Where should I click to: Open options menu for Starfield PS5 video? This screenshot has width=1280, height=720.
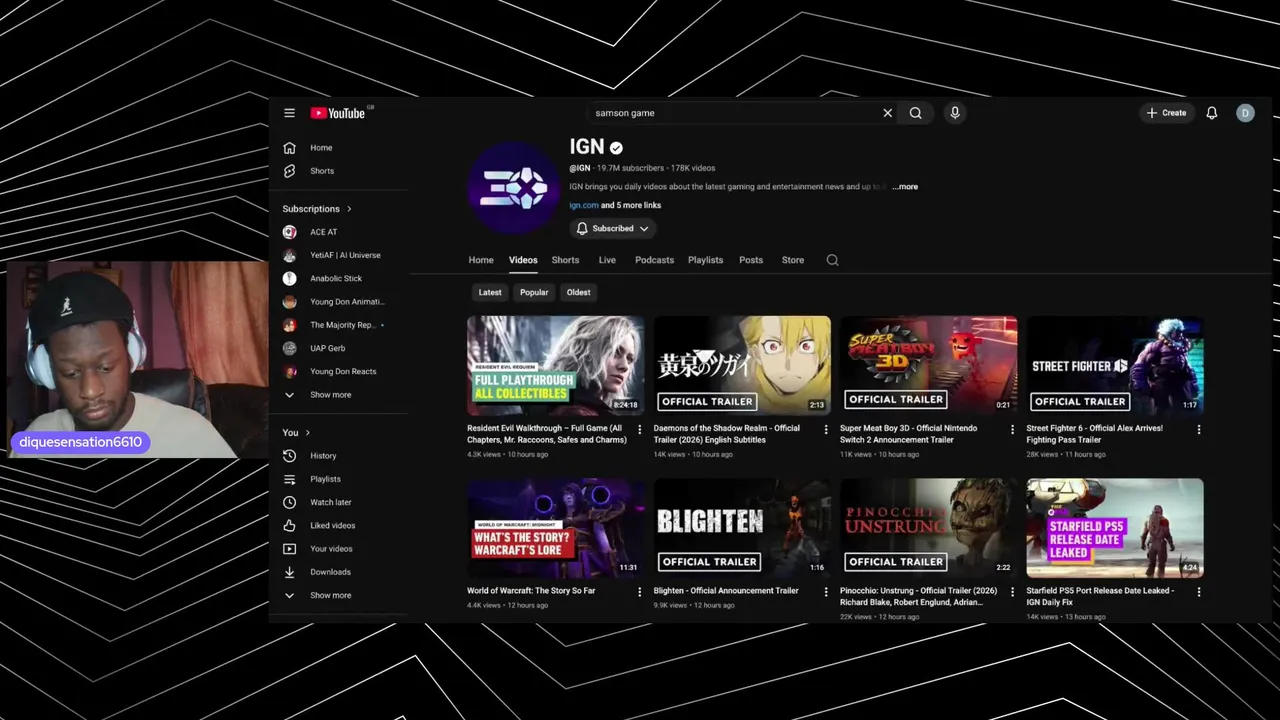coord(1199,592)
